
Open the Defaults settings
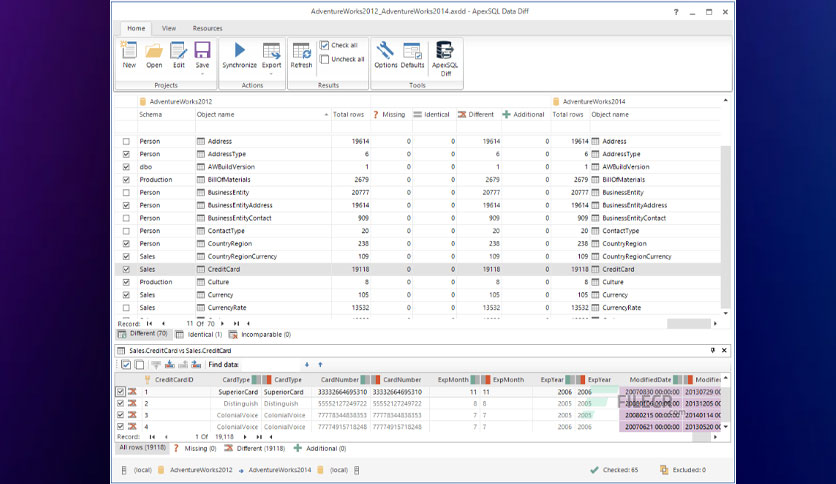coord(412,55)
